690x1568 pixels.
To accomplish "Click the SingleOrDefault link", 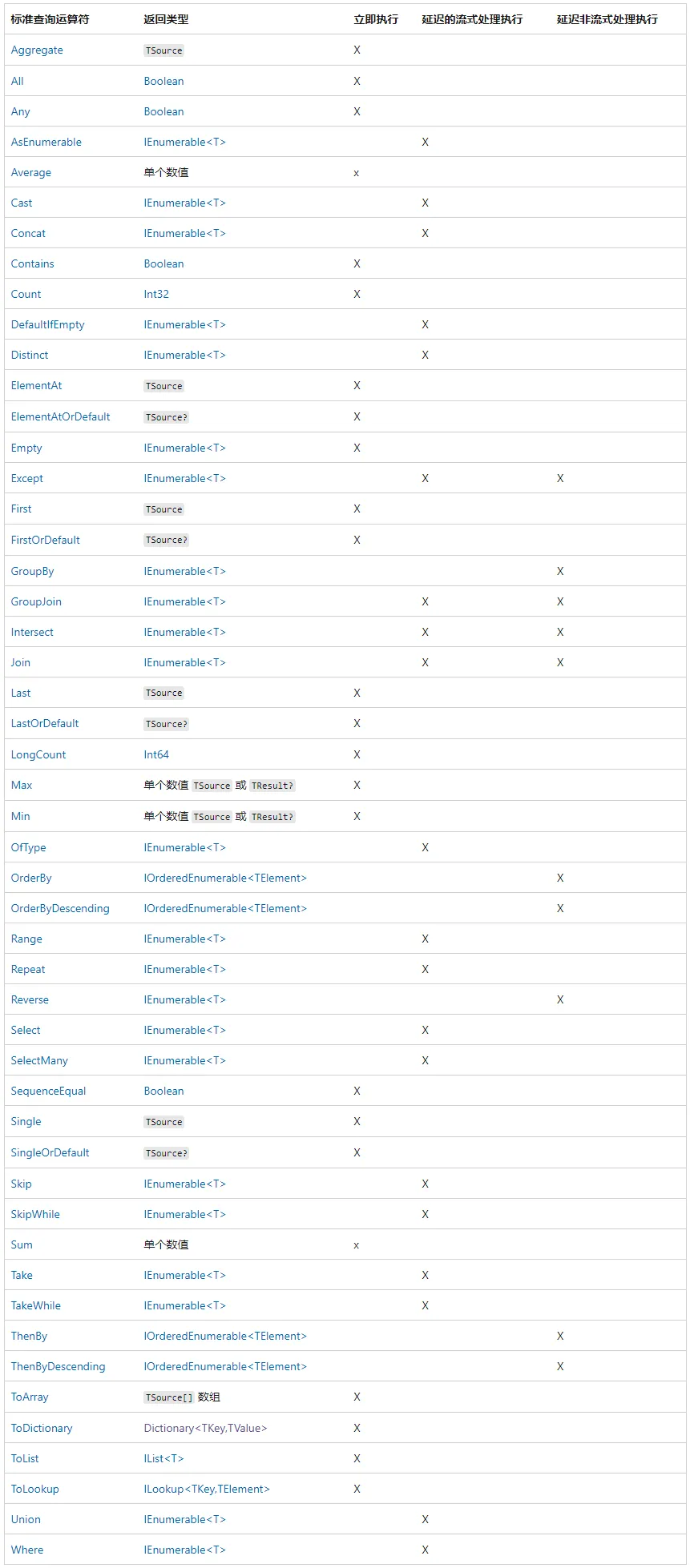I will 50,1152.
